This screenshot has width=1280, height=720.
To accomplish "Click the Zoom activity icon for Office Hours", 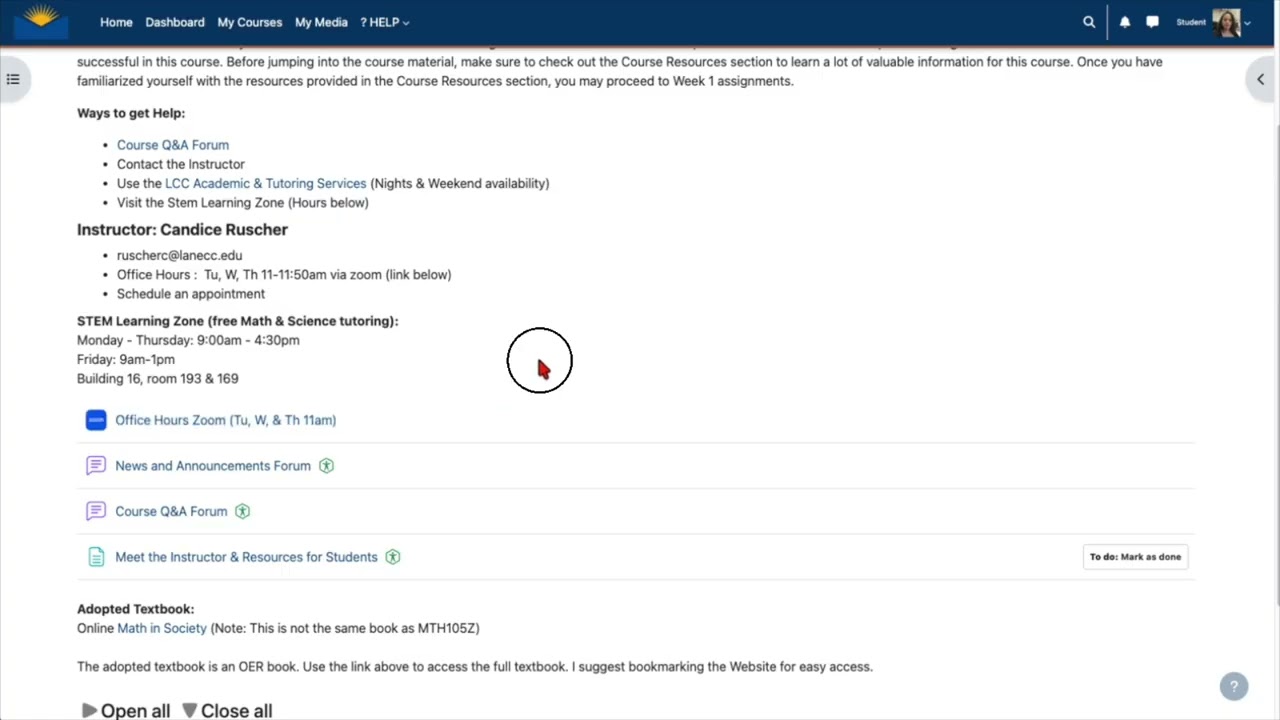I will pyautogui.click(x=96, y=420).
